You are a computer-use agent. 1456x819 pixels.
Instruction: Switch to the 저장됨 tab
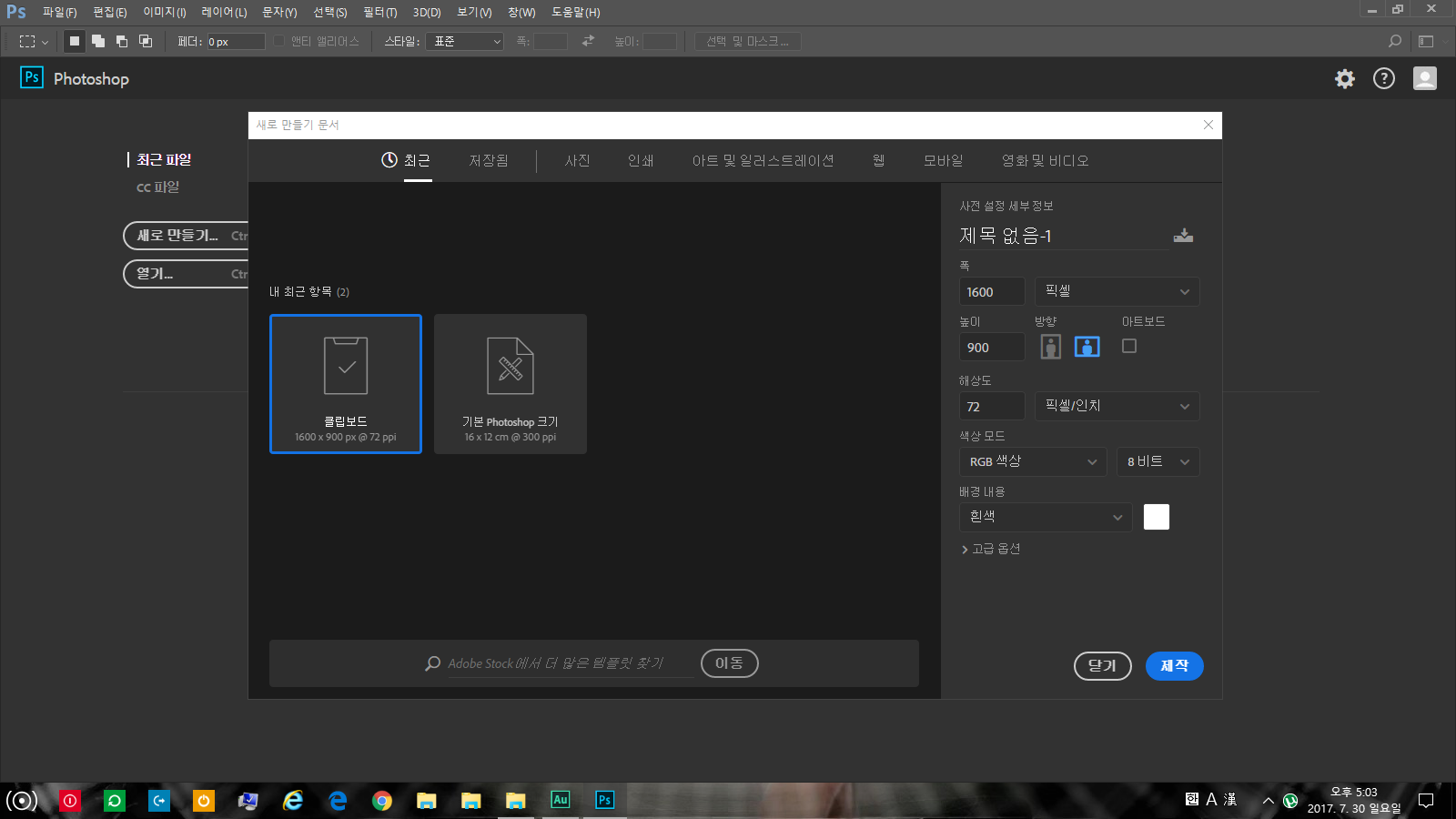[489, 160]
